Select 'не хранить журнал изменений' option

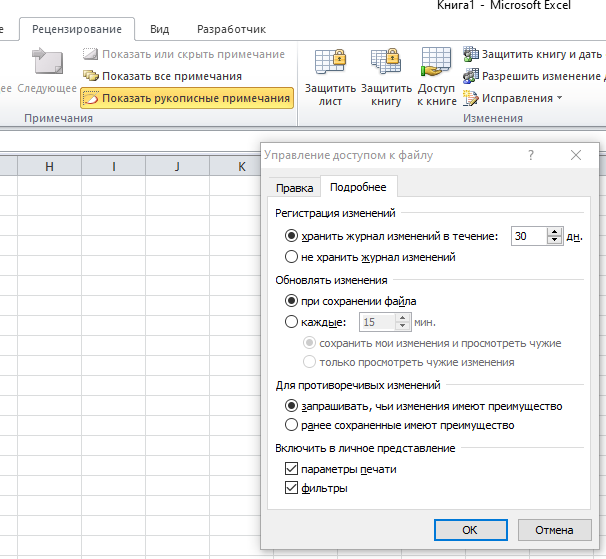pyautogui.click(x=292, y=257)
